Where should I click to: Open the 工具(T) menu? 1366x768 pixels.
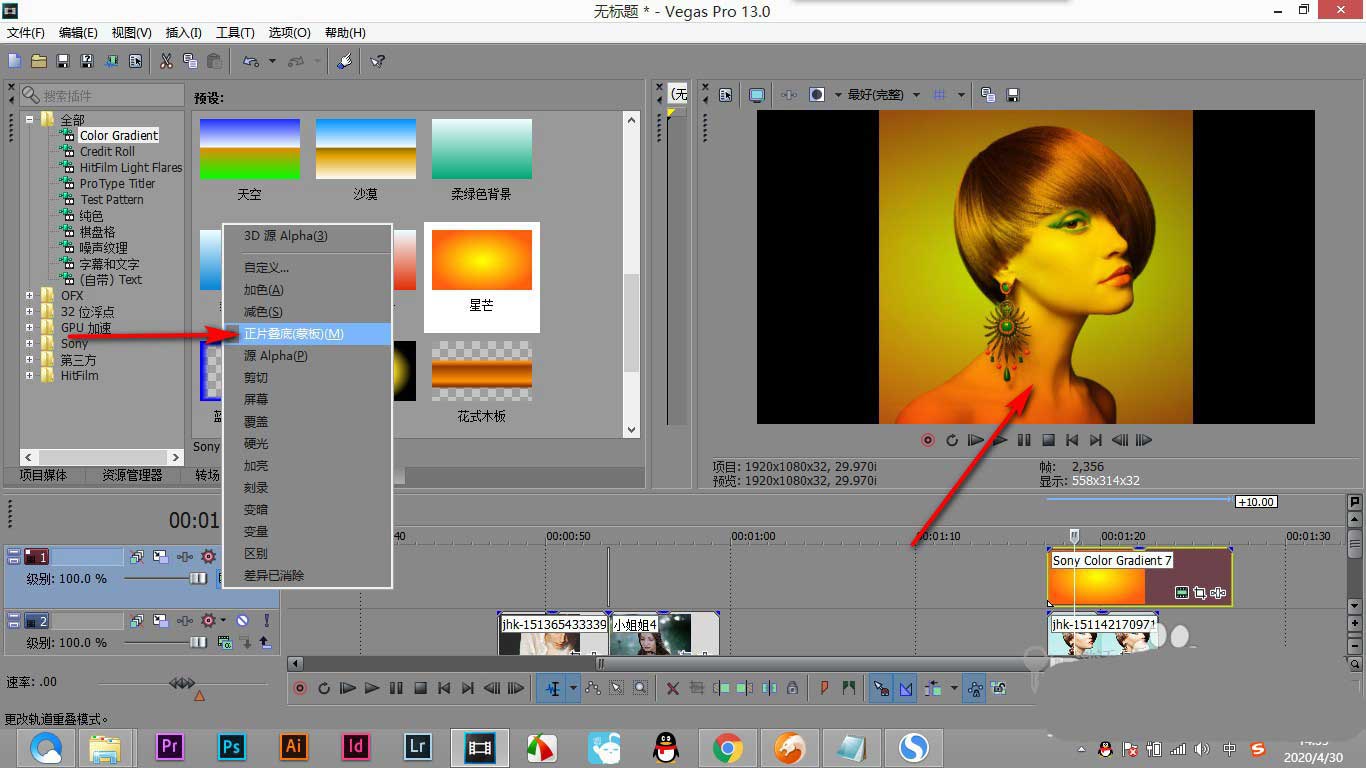(236, 33)
